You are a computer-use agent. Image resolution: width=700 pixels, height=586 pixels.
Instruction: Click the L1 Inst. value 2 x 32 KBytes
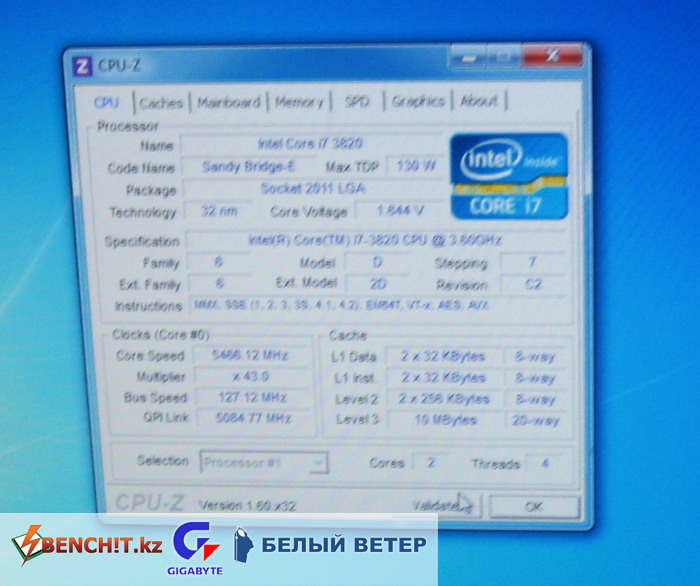pyautogui.click(x=443, y=378)
